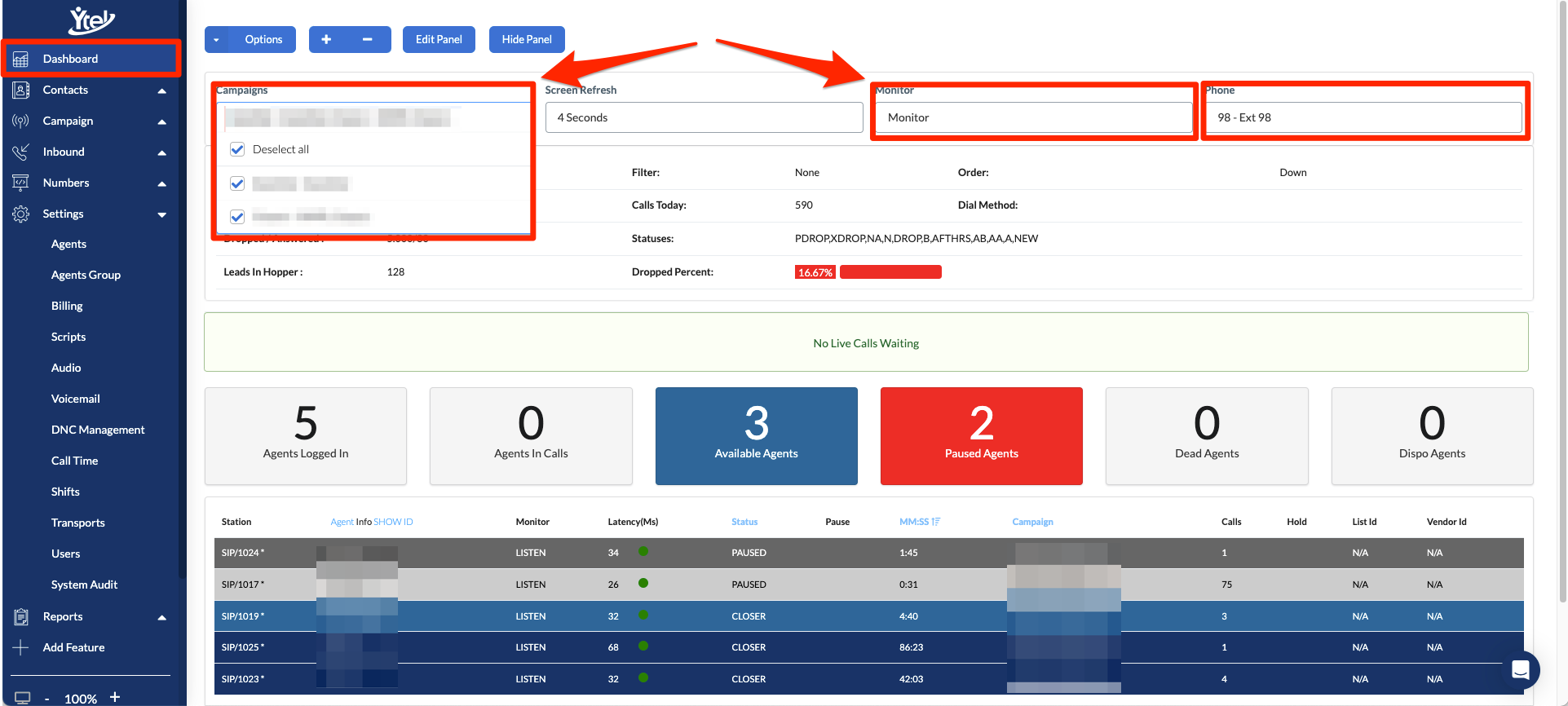The height and width of the screenshot is (706, 1568).
Task: Click LISTEN for station SIP/1019
Action: click(x=531, y=616)
